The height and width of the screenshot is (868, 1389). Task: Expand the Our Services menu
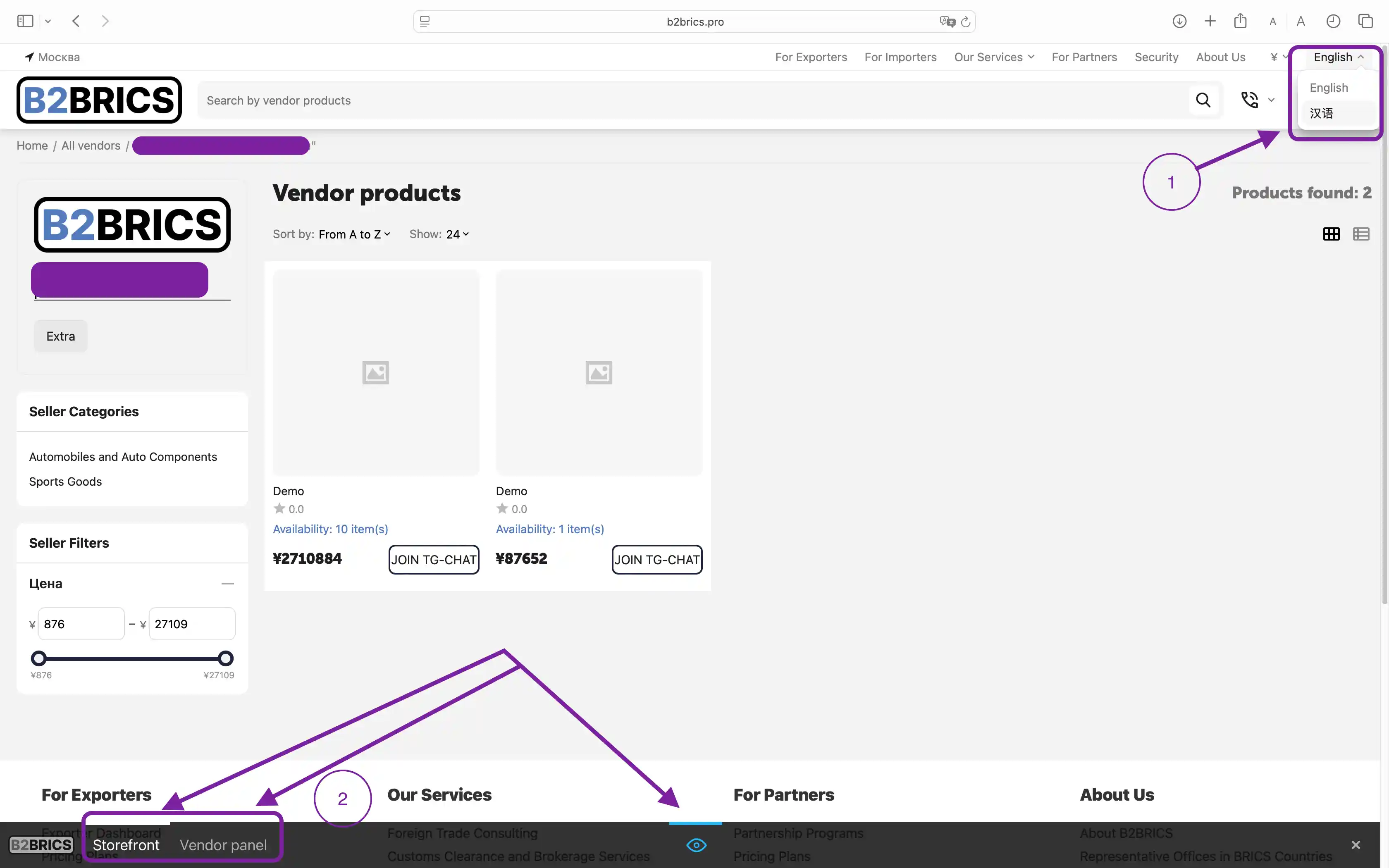(x=994, y=57)
